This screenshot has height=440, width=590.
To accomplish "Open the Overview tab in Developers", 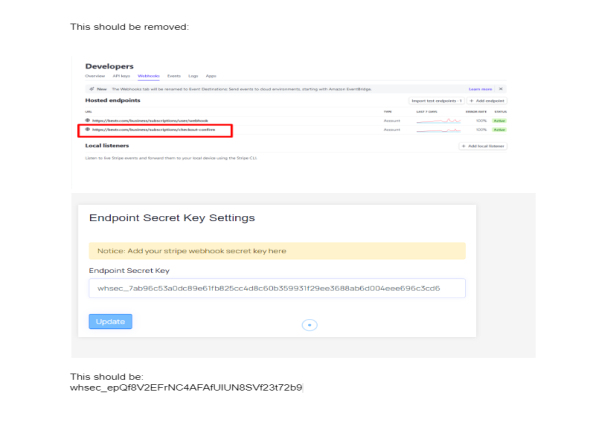I will (x=95, y=76).
